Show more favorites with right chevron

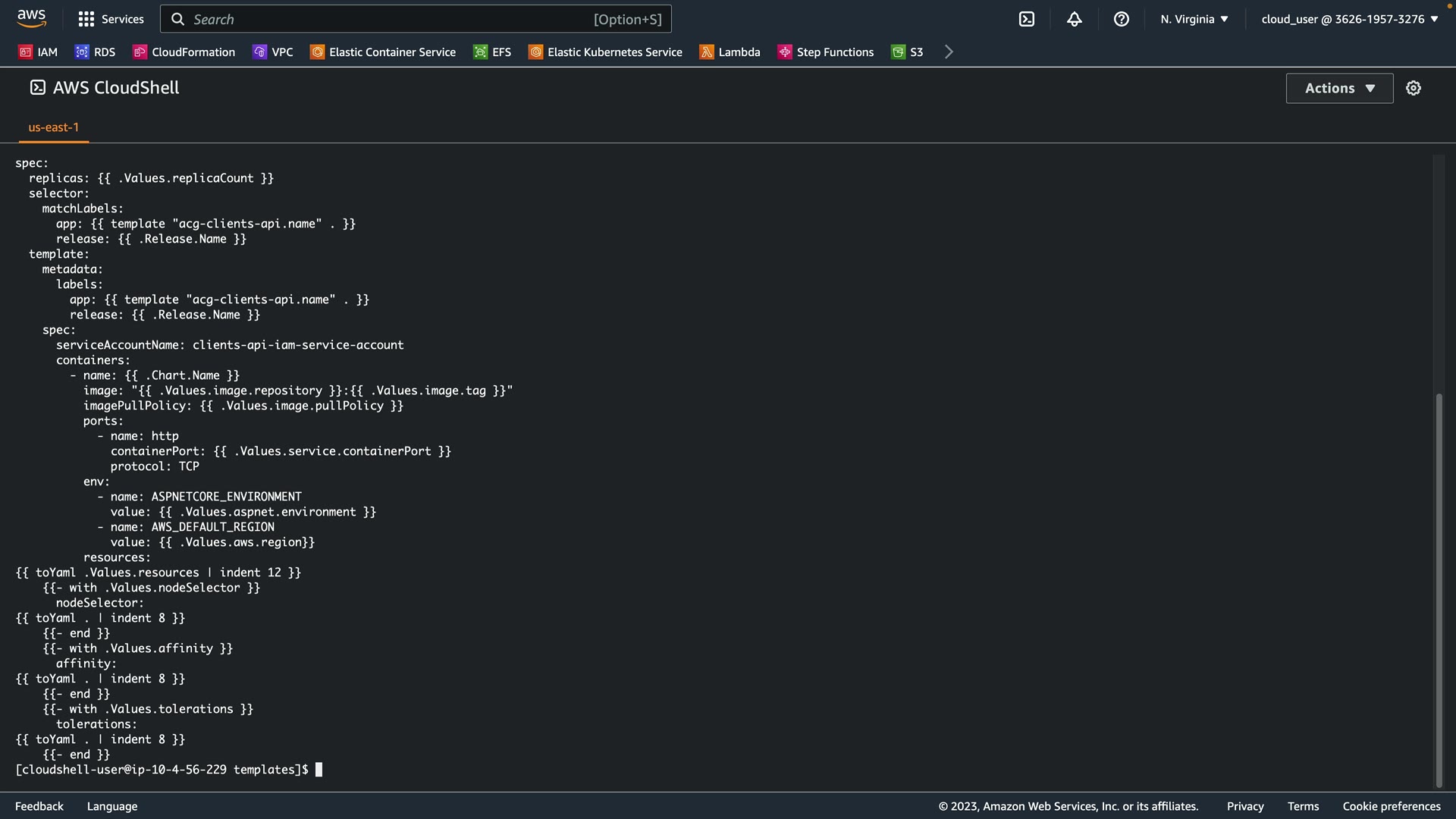pos(948,52)
